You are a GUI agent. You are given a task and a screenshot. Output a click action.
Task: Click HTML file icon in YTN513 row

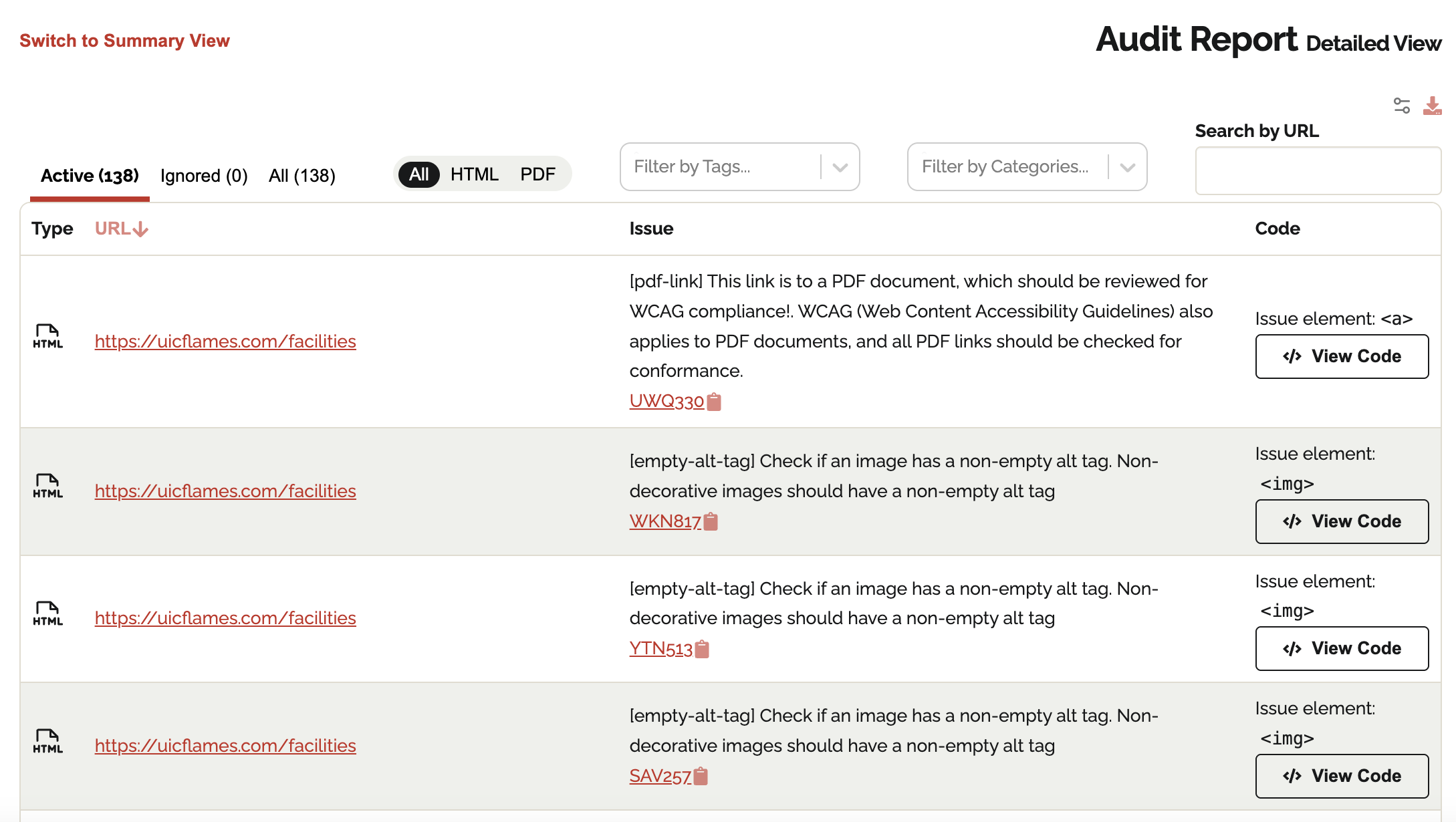(x=48, y=613)
